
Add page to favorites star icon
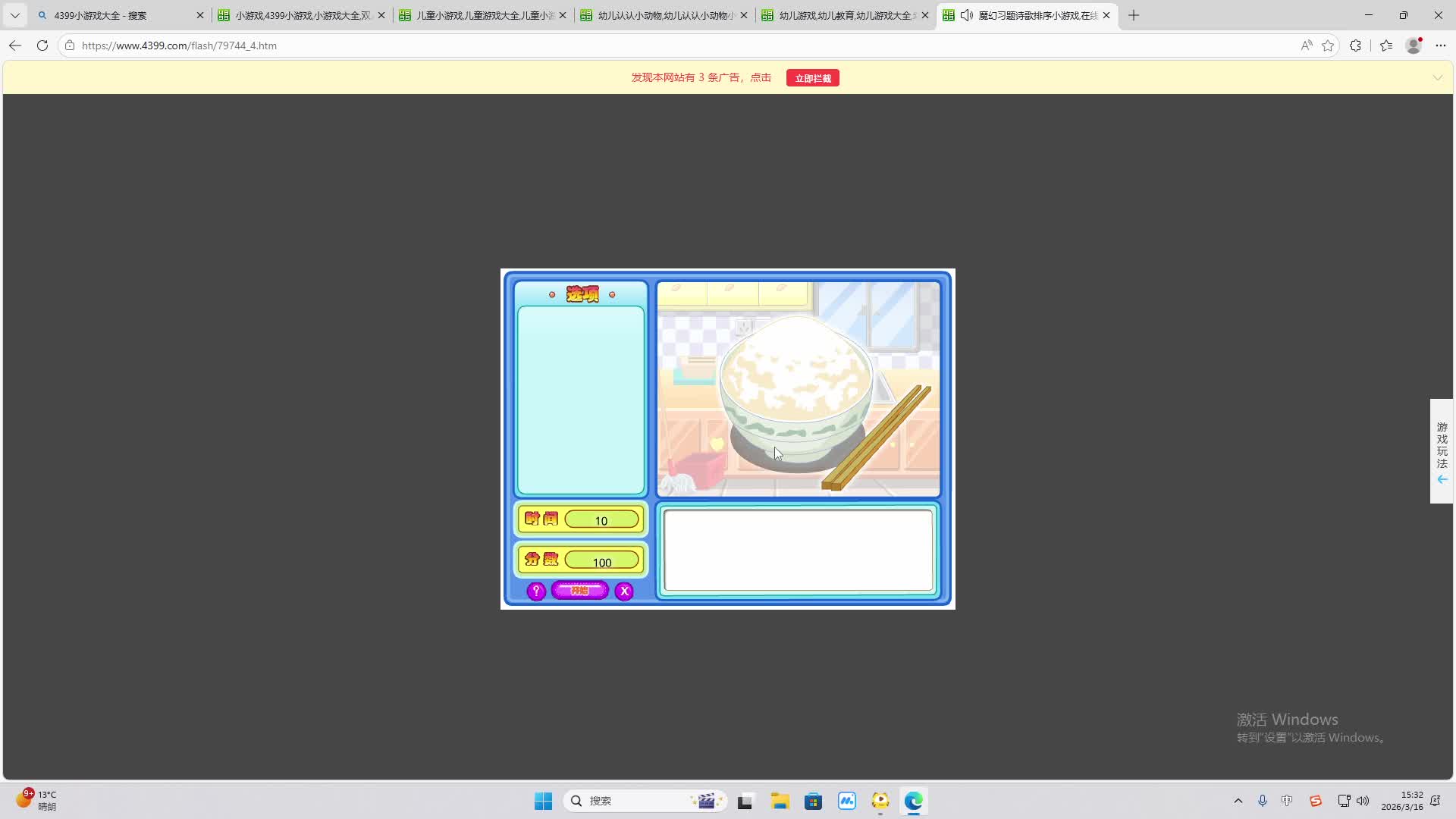(x=1328, y=45)
